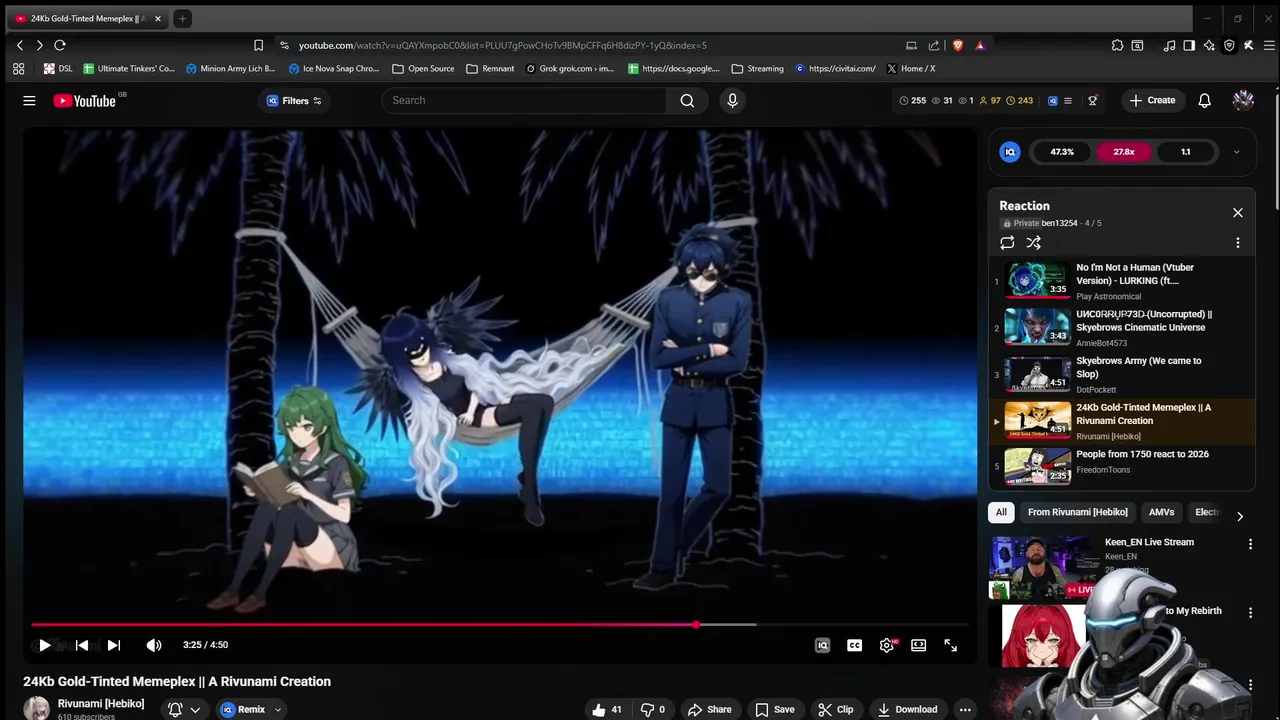Open the player settings gear
1280x720 pixels.
[887, 645]
